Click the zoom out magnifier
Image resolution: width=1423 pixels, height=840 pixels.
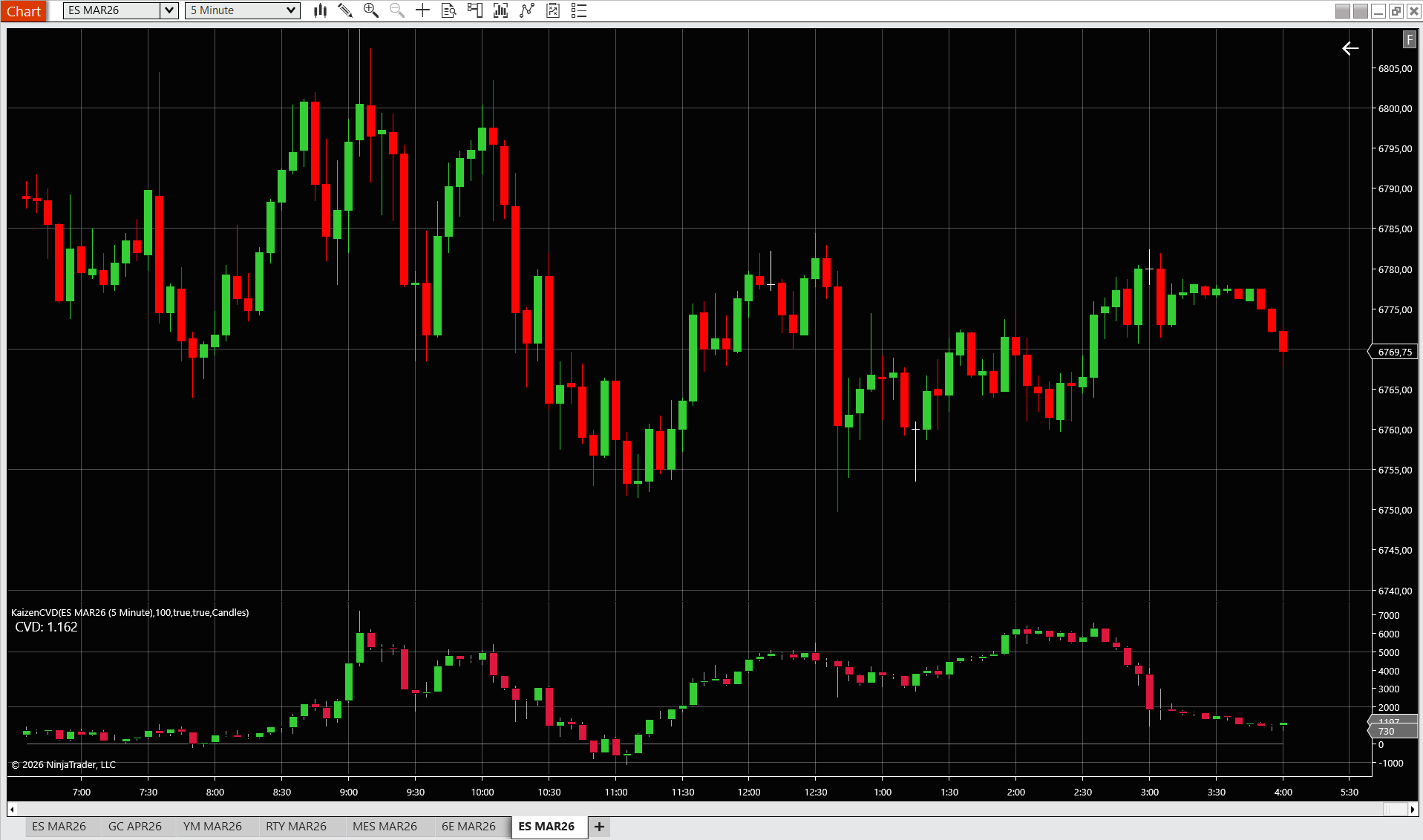pyautogui.click(x=397, y=10)
